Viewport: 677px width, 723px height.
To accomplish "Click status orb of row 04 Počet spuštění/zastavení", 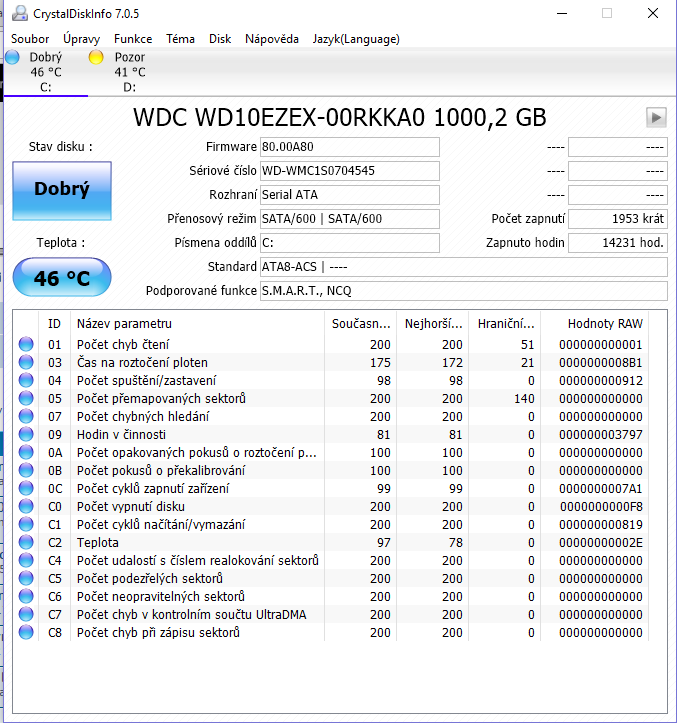I will (x=26, y=380).
